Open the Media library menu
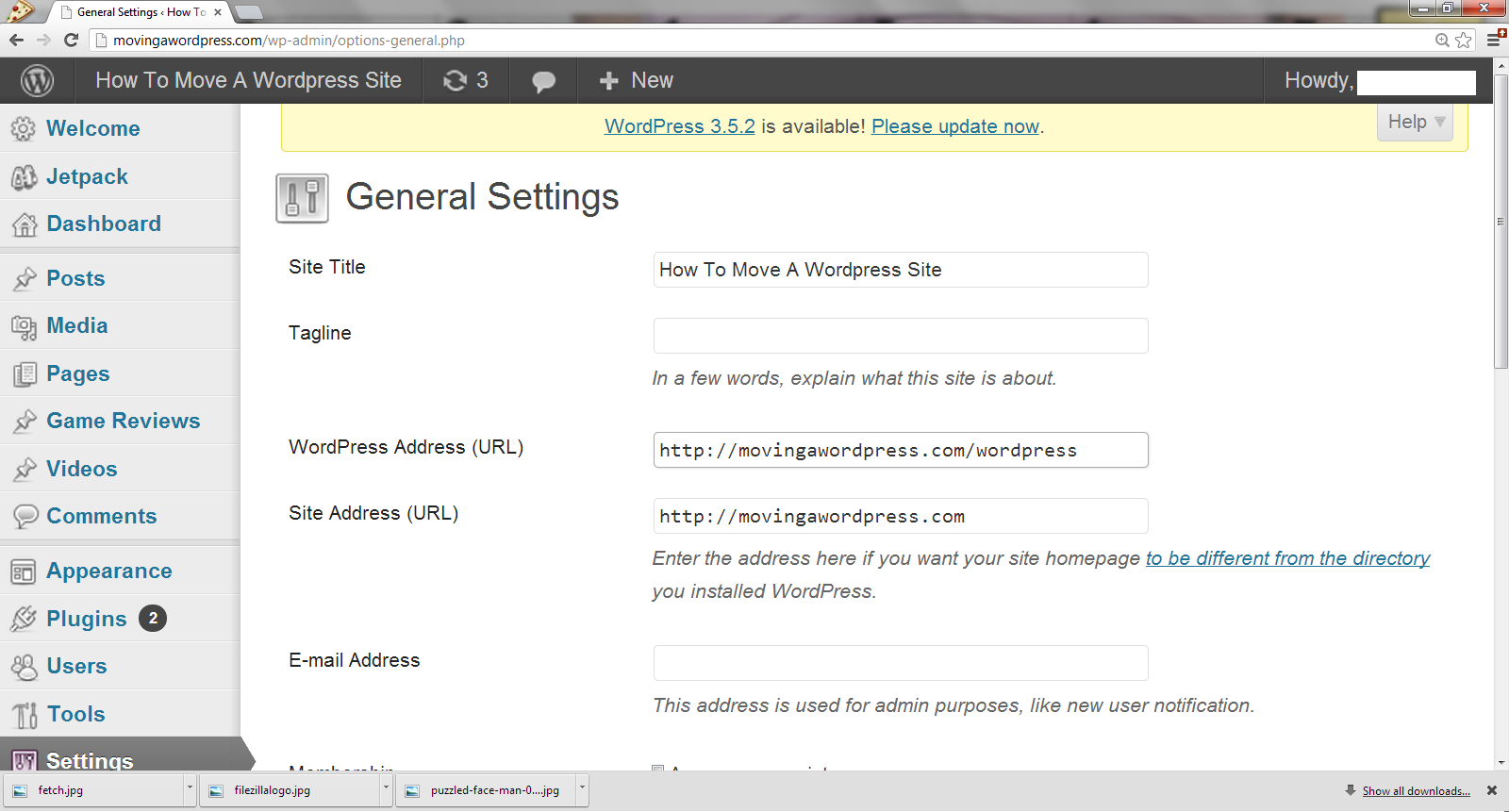 (77, 326)
